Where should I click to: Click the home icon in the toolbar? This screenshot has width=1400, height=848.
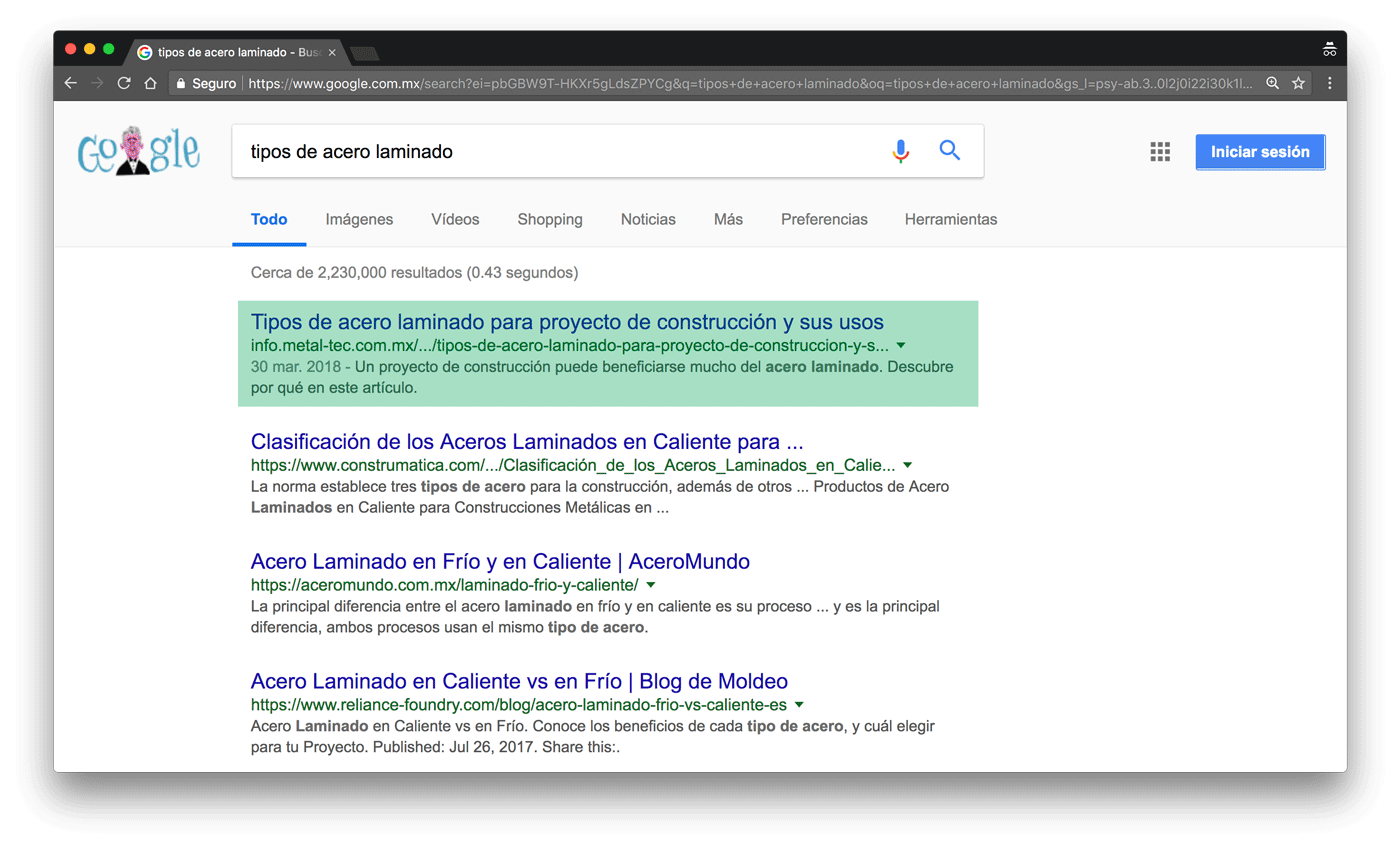[x=150, y=84]
